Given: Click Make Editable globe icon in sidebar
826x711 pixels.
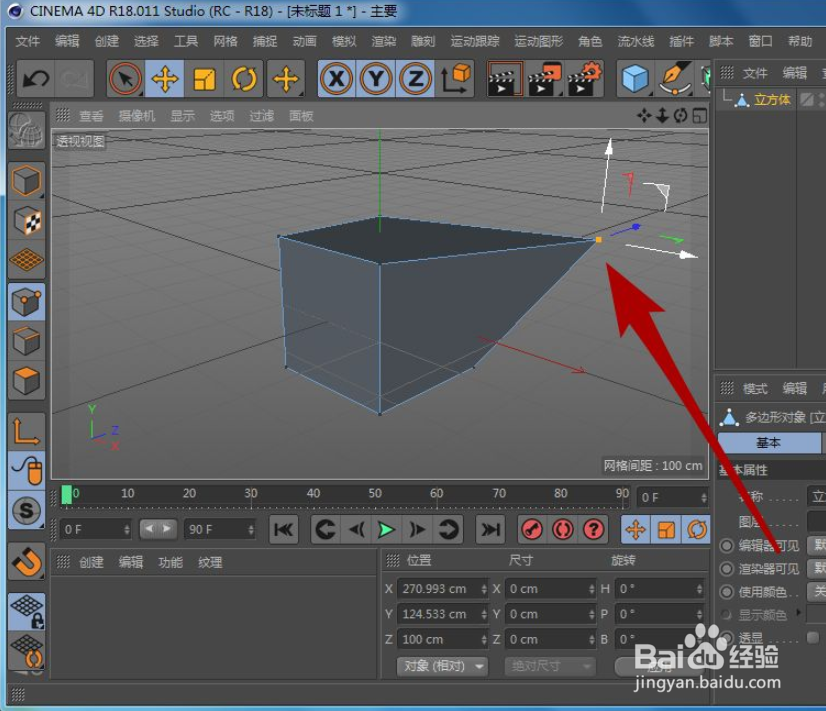Looking at the screenshot, I should point(26,130).
